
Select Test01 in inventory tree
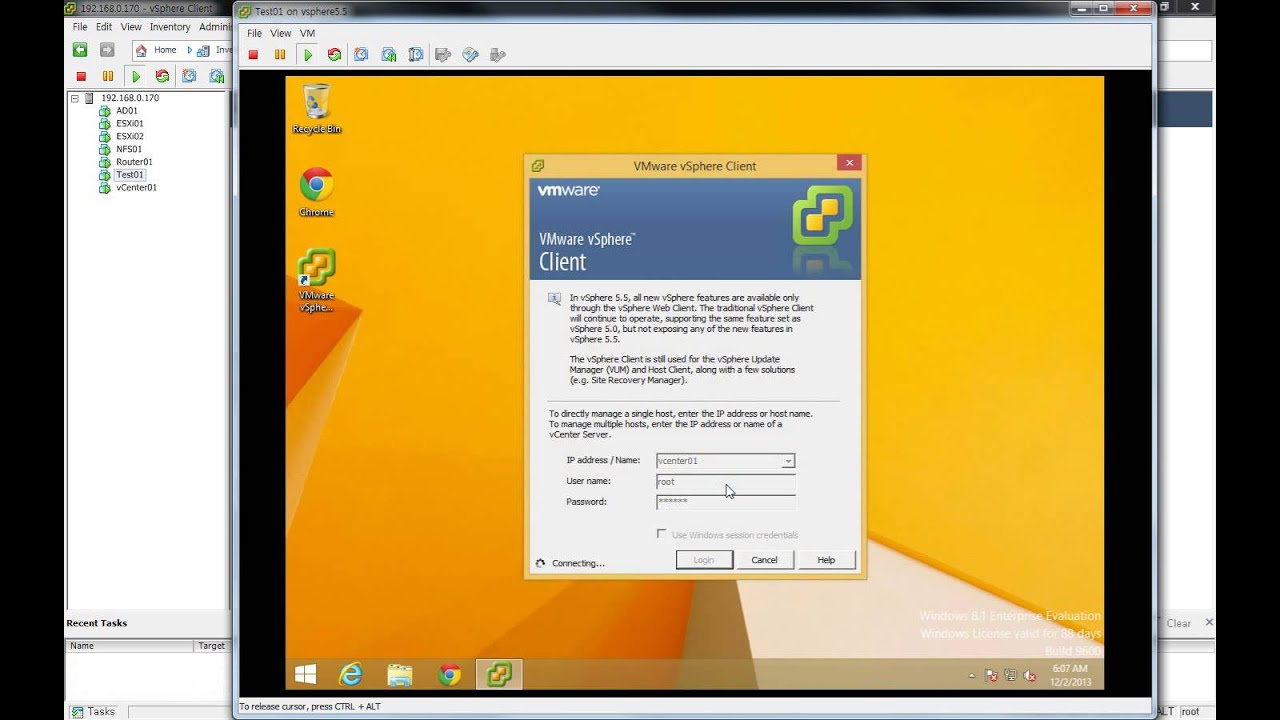point(130,175)
